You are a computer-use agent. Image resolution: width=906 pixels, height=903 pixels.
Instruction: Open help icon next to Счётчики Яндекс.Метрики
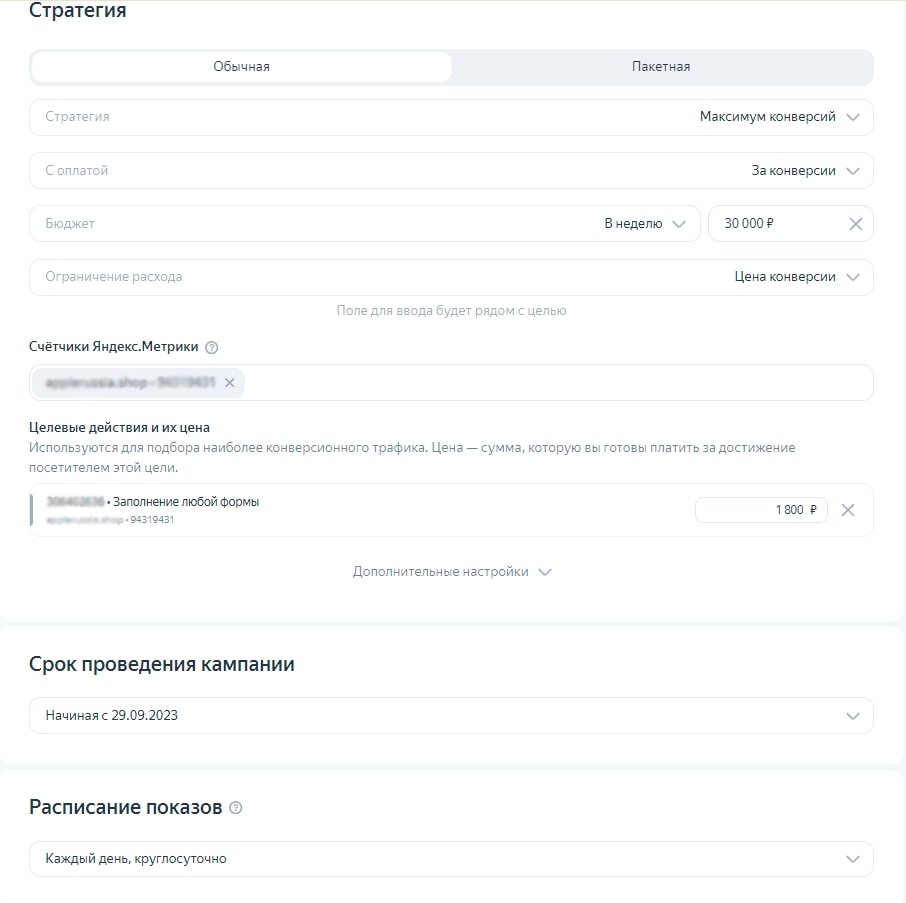[211, 347]
